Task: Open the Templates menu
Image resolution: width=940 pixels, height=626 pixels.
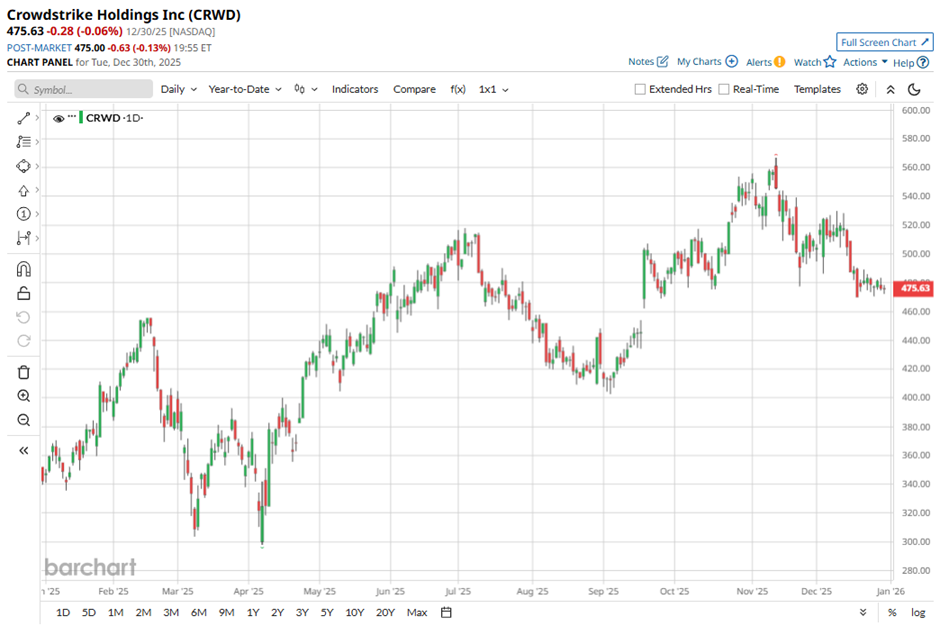Action: 817,89
